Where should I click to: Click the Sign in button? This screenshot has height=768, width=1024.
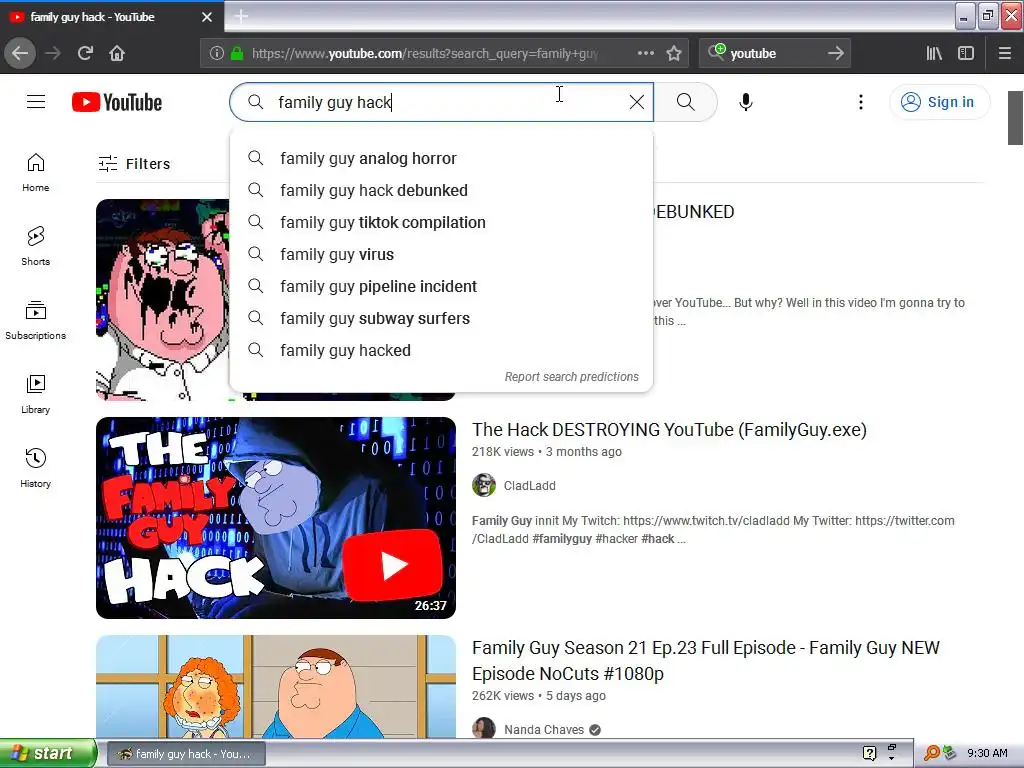(939, 102)
